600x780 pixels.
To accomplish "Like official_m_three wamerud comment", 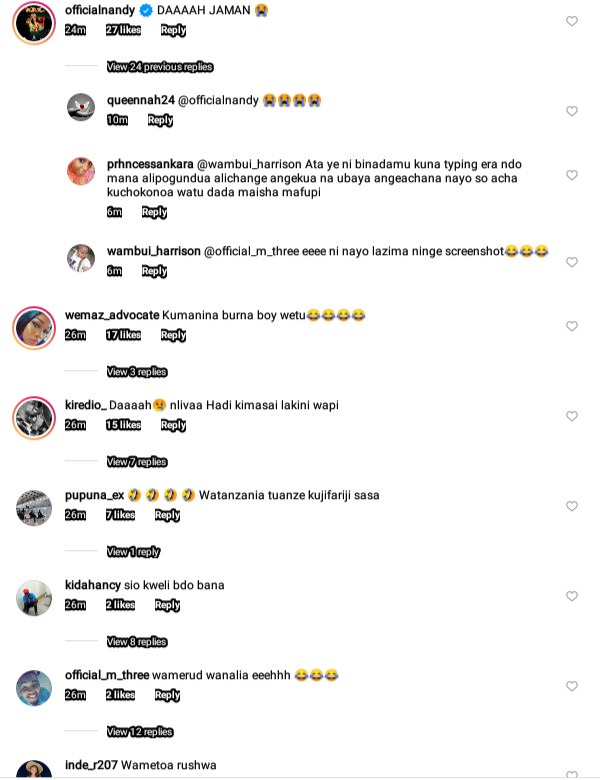I will [x=572, y=686].
